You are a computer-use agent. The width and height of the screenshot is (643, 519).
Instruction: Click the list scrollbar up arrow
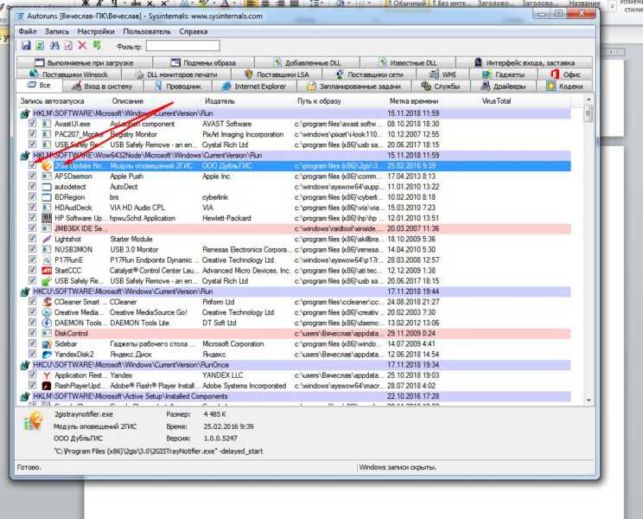tap(588, 100)
